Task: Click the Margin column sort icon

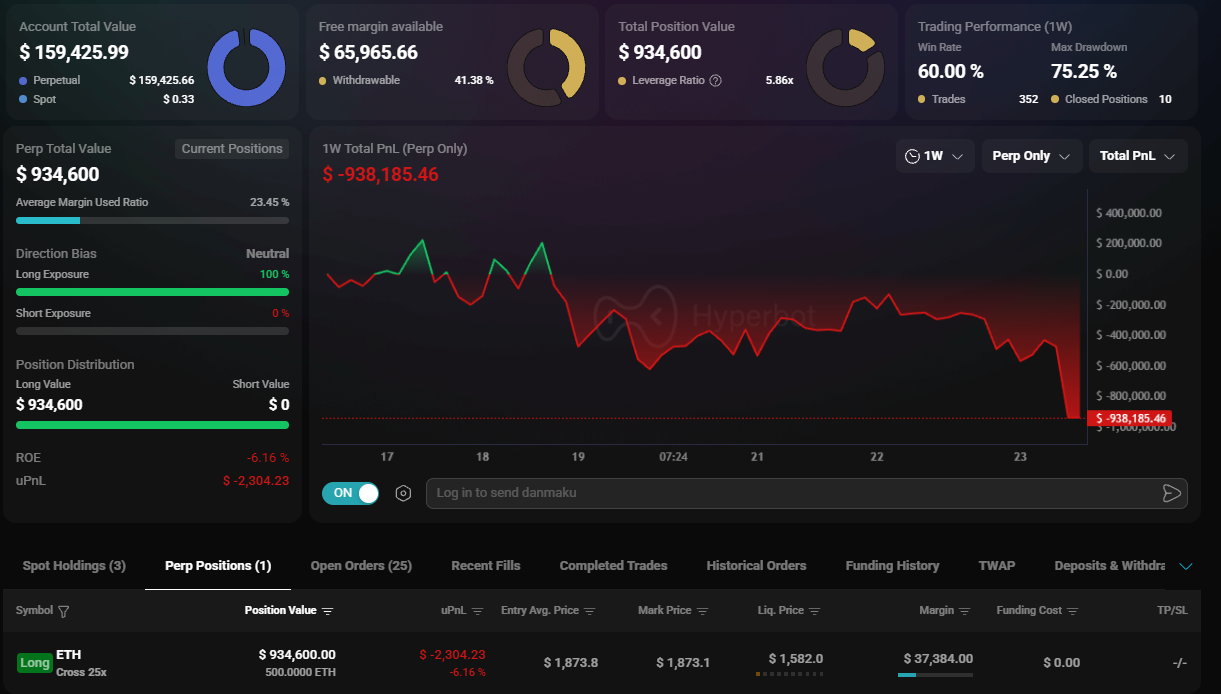Action: click(965, 611)
